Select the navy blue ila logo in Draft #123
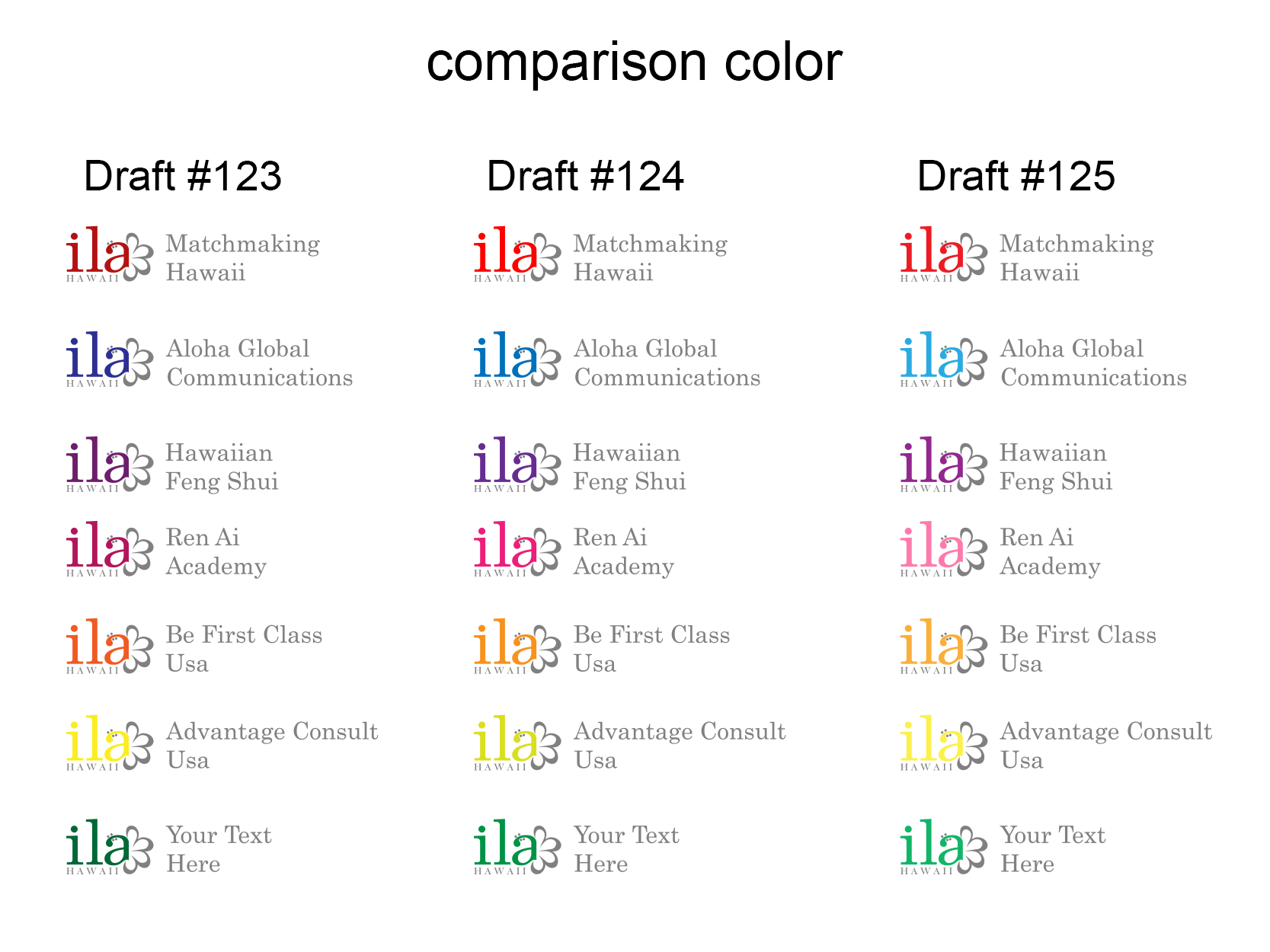 click(x=98, y=357)
